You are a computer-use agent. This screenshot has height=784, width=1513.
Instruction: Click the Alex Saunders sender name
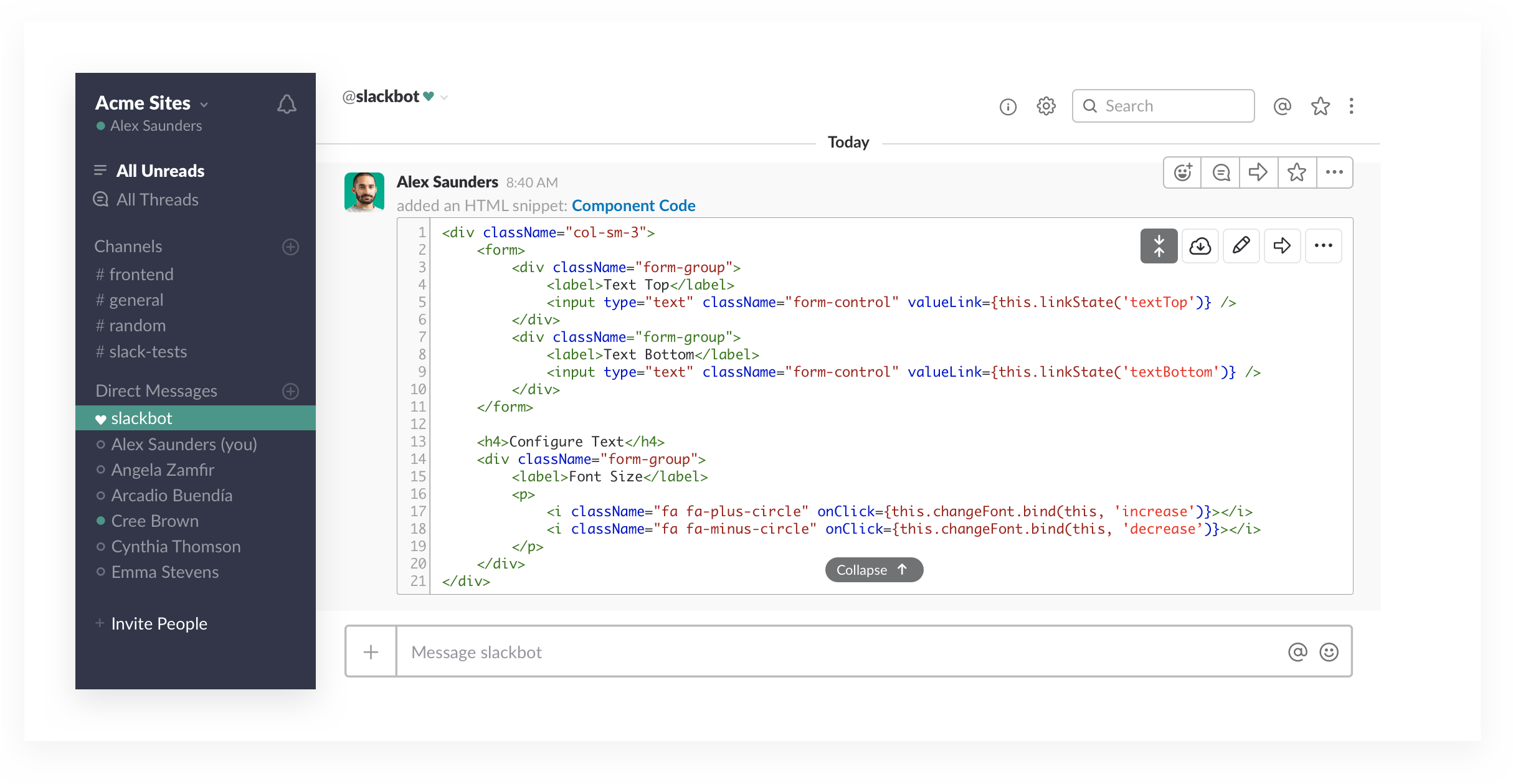[x=447, y=182]
